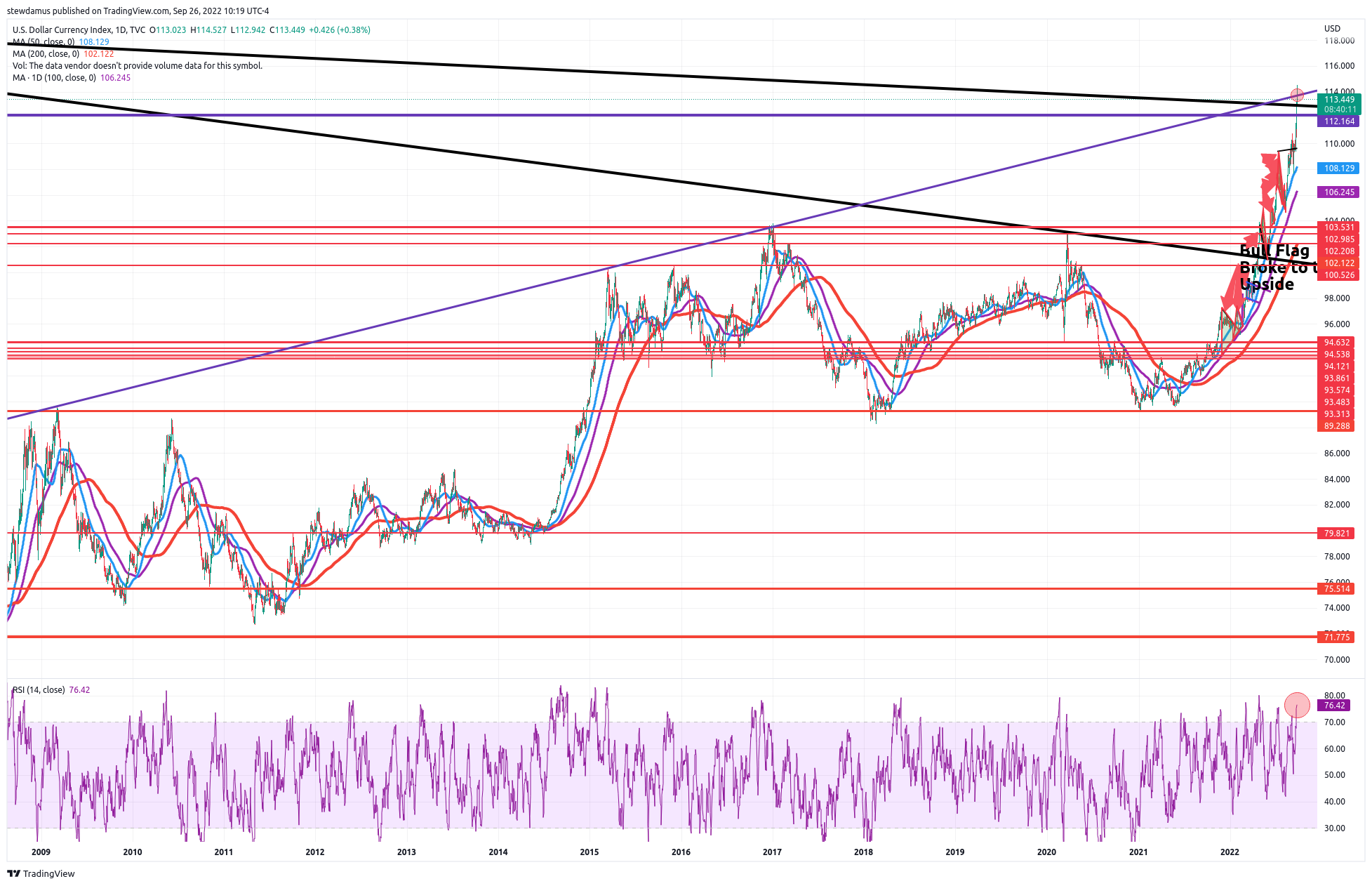This screenshot has width=1372, height=886.
Task: Click the red 94.121 price label
Action: click(x=1337, y=366)
